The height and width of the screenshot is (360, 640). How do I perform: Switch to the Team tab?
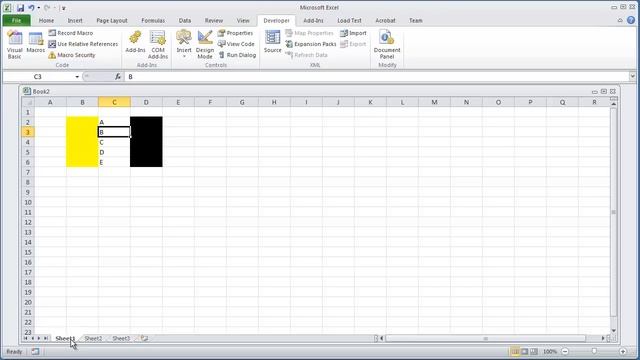pos(416,20)
